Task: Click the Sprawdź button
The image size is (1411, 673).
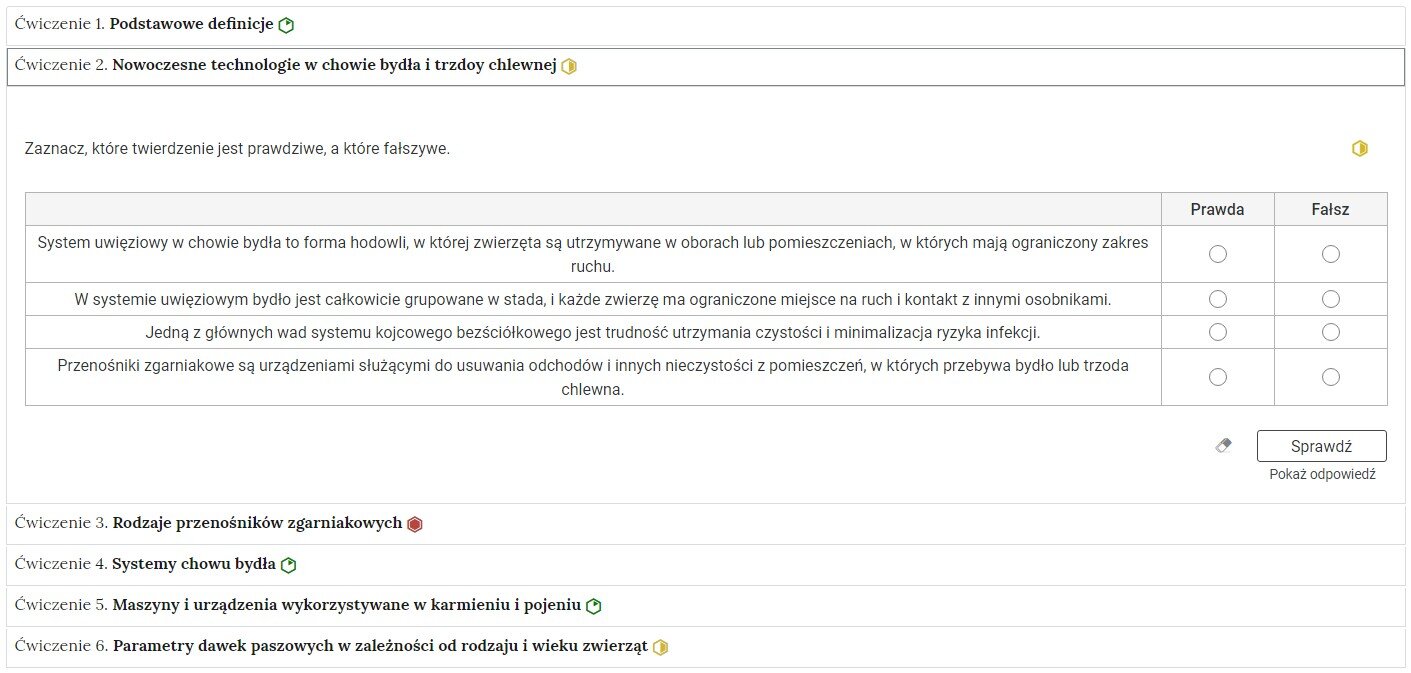Action: pyautogui.click(x=1321, y=446)
